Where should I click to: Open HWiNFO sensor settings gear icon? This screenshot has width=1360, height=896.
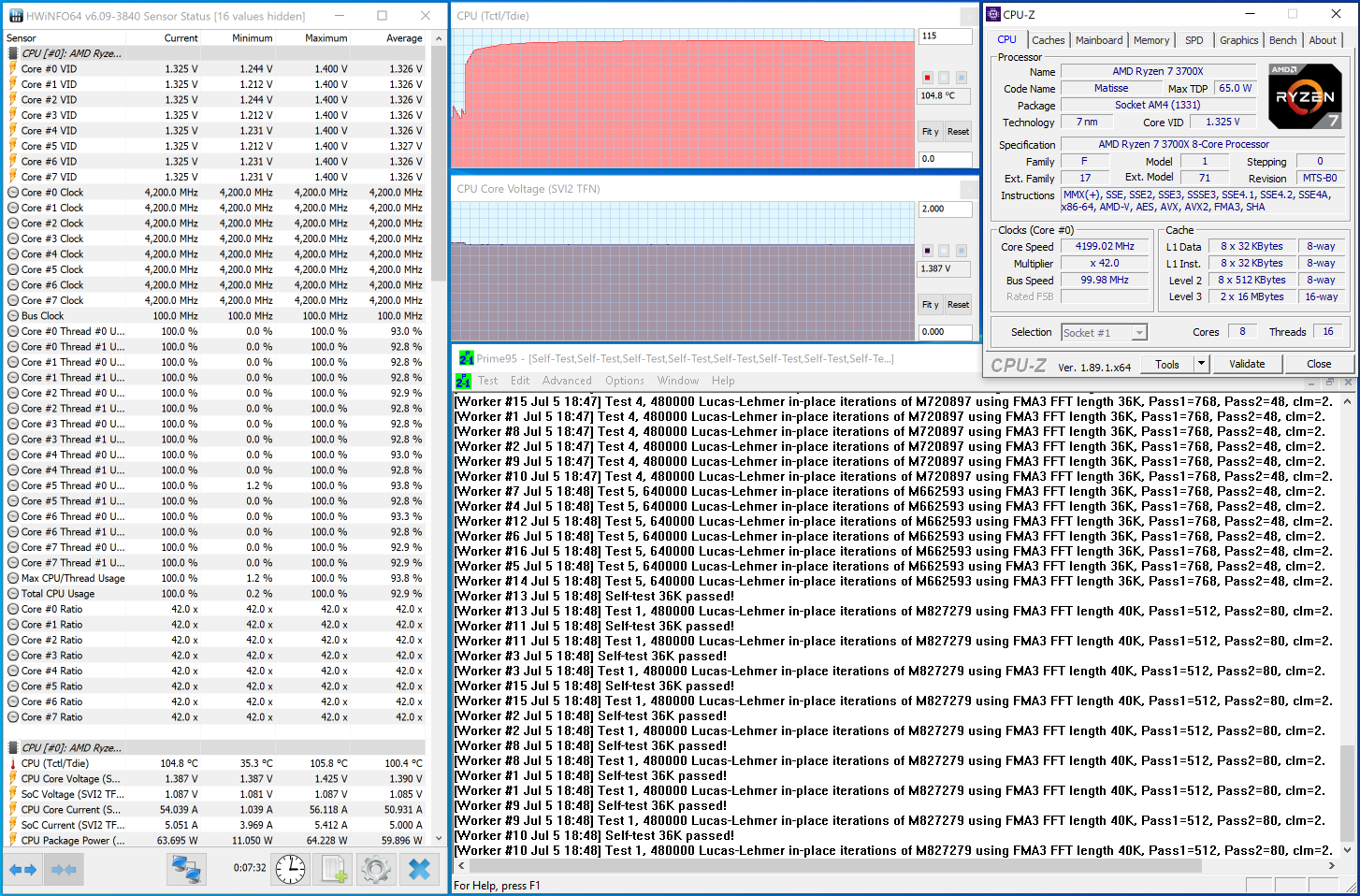[x=376, y=870]
